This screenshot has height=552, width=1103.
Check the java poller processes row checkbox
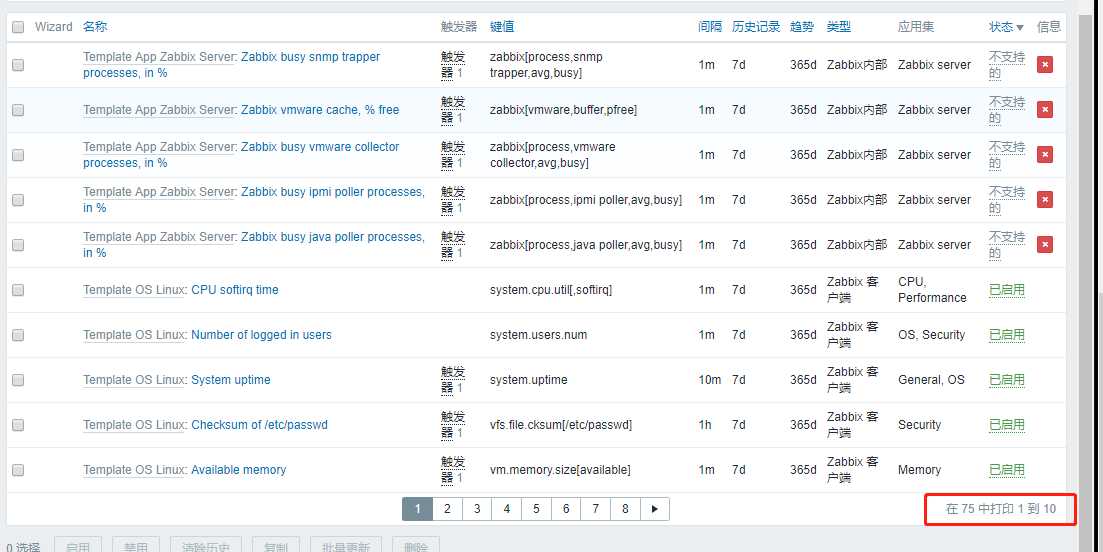(x=18, y=245)
